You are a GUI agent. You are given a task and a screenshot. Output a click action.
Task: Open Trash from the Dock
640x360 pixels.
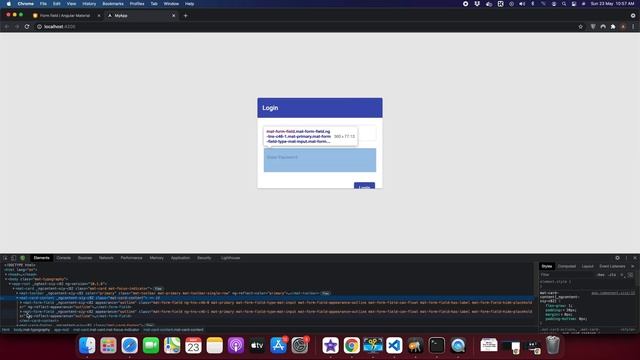pos(553,346)
